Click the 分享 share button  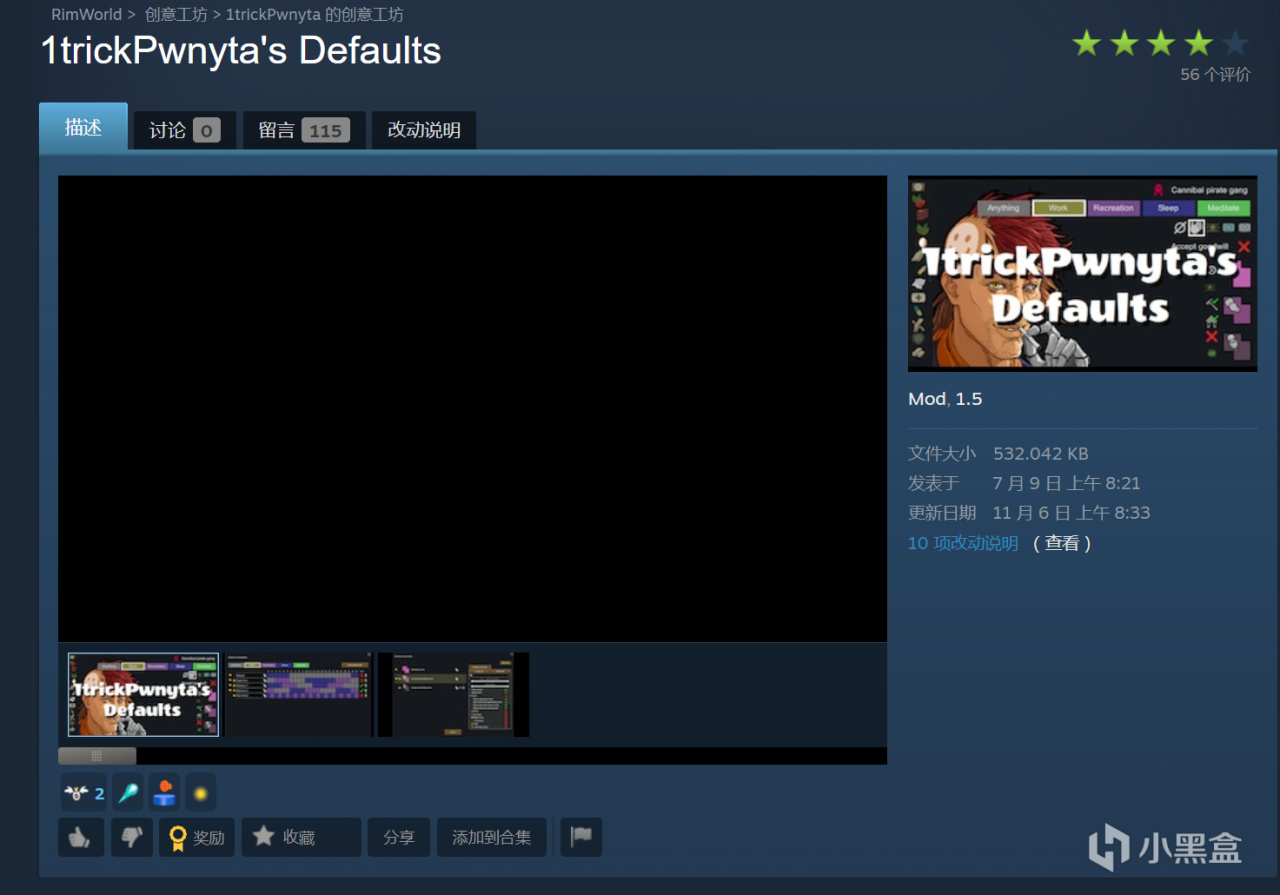coord(399,837)
